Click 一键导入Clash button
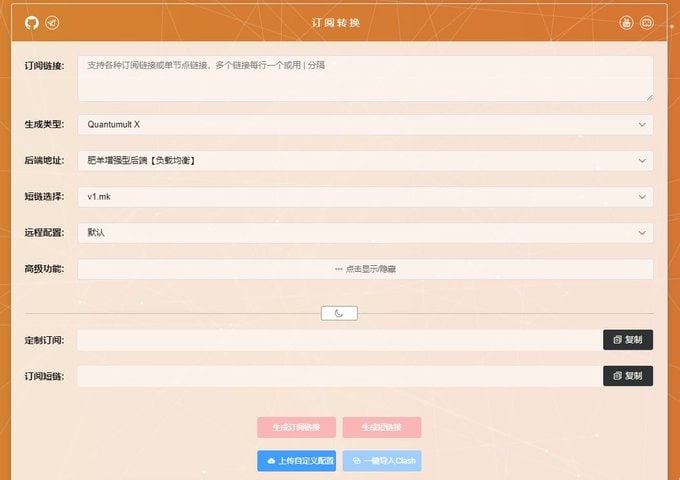This screenshot has height=480, width=680. 382,460
